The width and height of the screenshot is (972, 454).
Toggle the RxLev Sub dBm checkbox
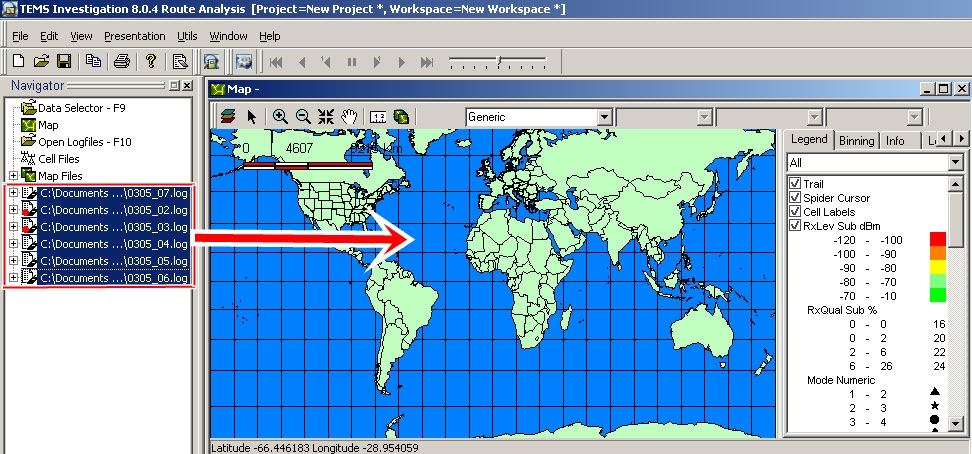coord(795,226)
